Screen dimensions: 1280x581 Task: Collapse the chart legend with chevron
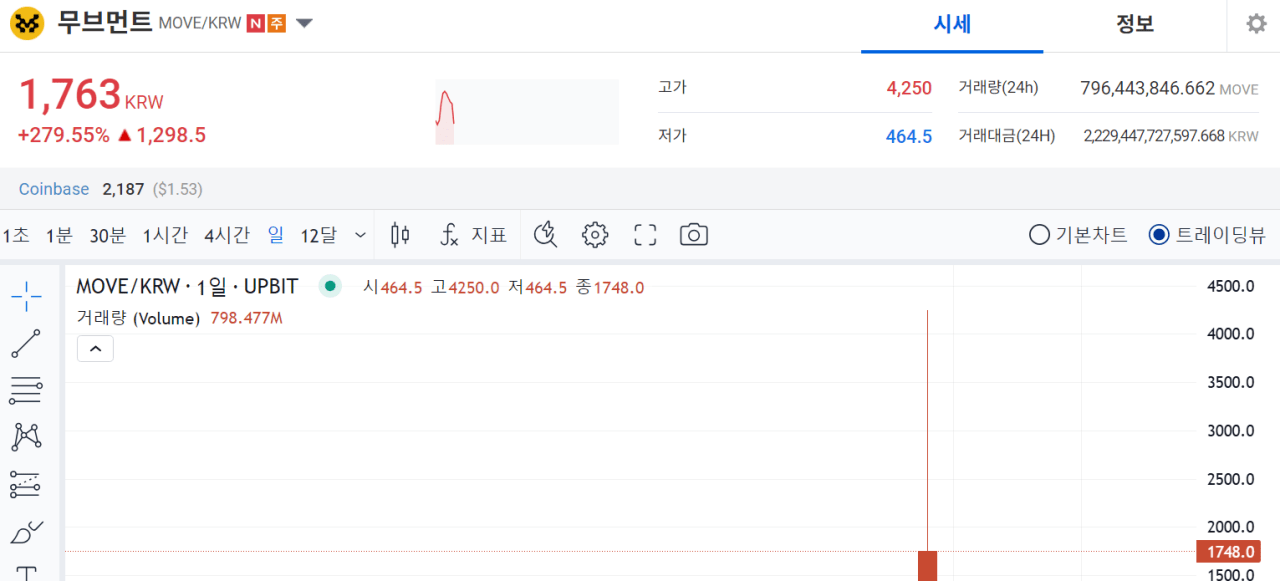pos(95,349)
